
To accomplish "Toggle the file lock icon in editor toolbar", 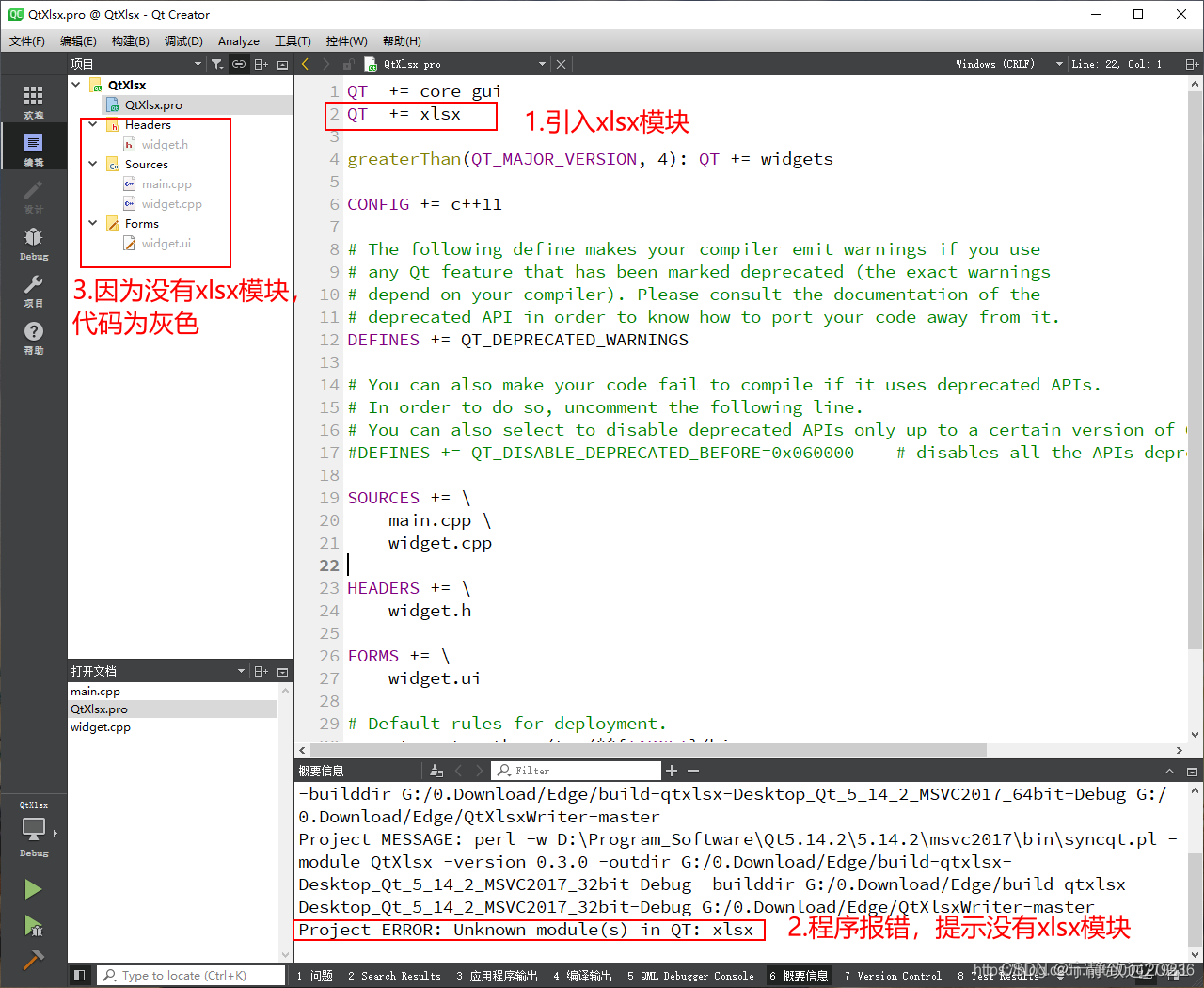I will (x=348, y=64).
